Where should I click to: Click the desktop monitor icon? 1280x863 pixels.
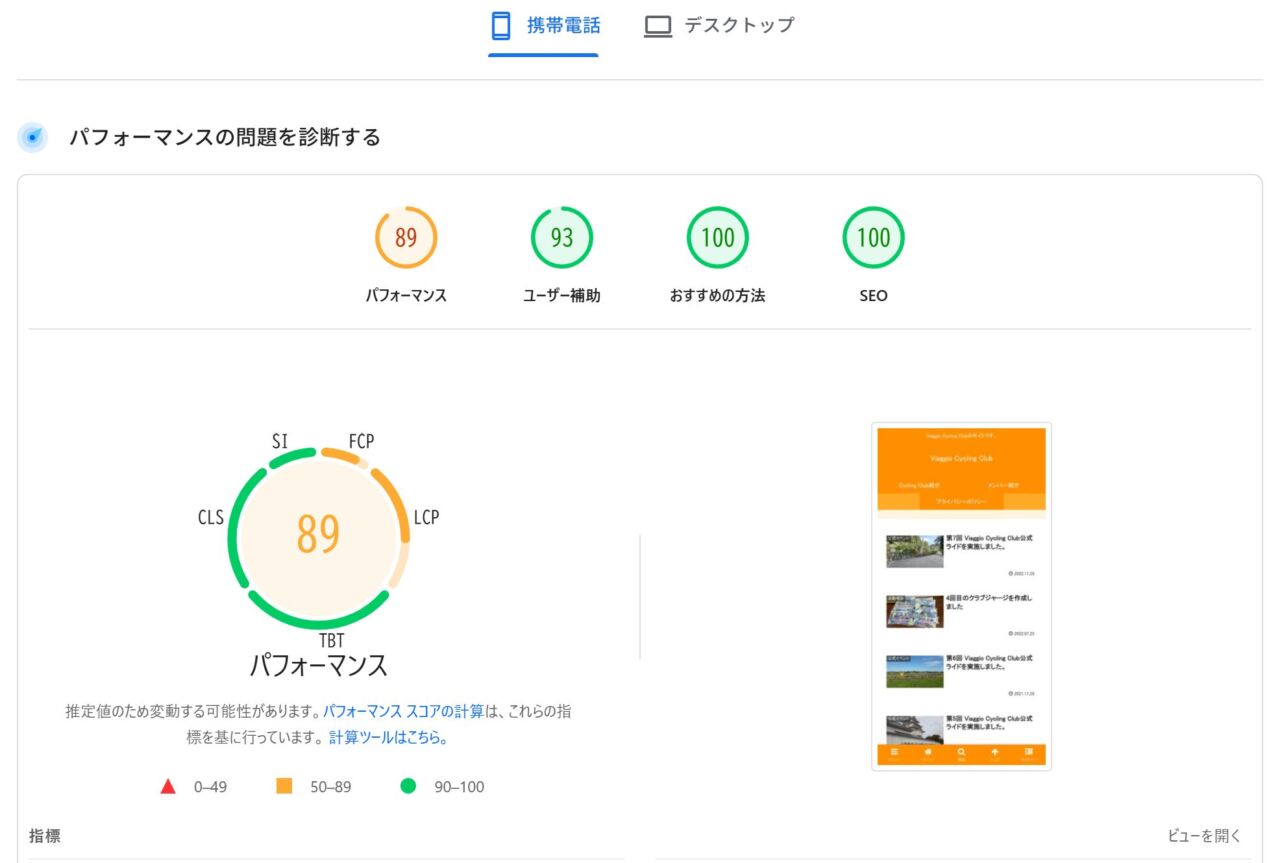coord(657,26)
